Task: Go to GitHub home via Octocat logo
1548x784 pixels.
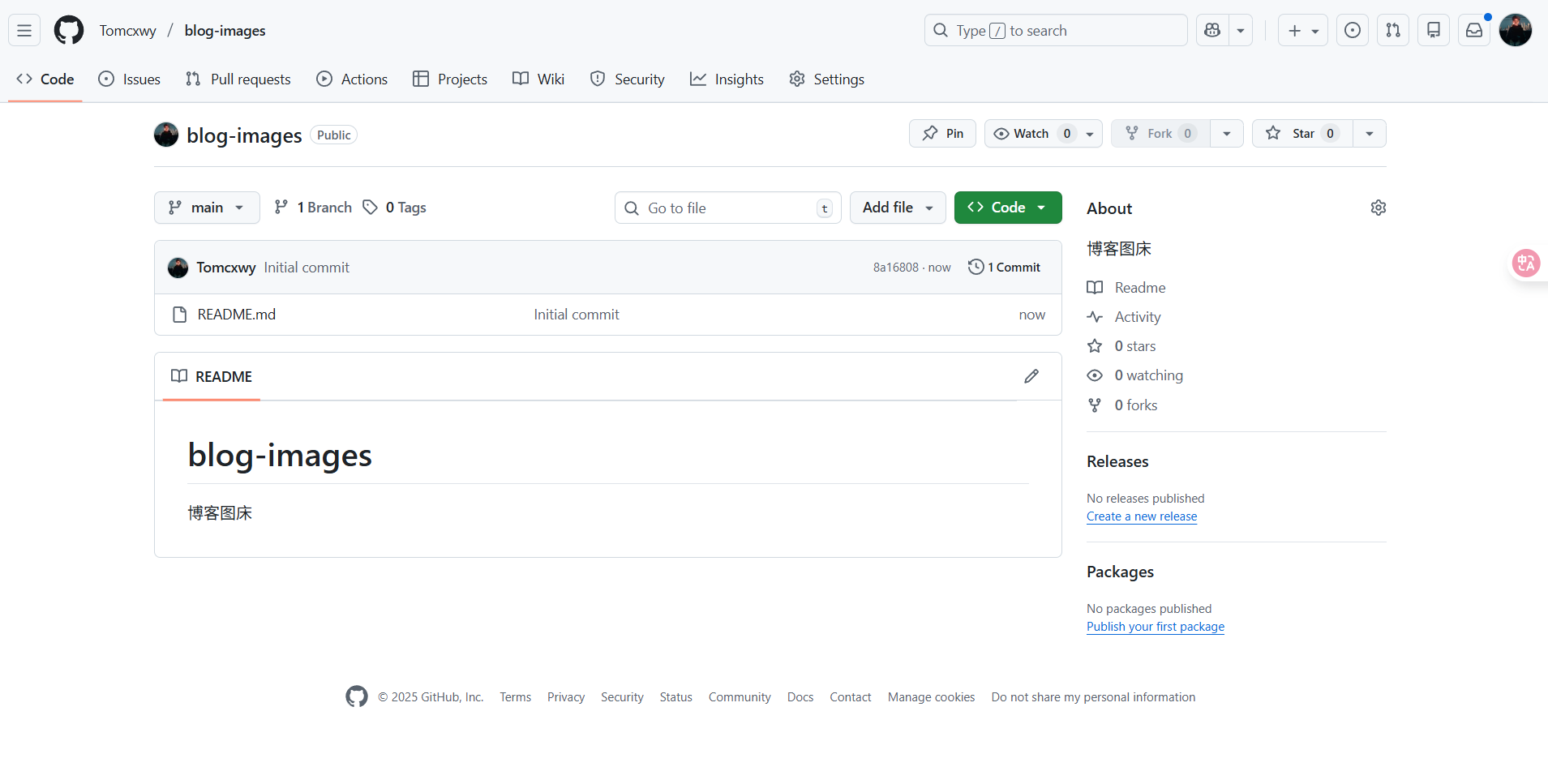Action: (x=69, y=31)
